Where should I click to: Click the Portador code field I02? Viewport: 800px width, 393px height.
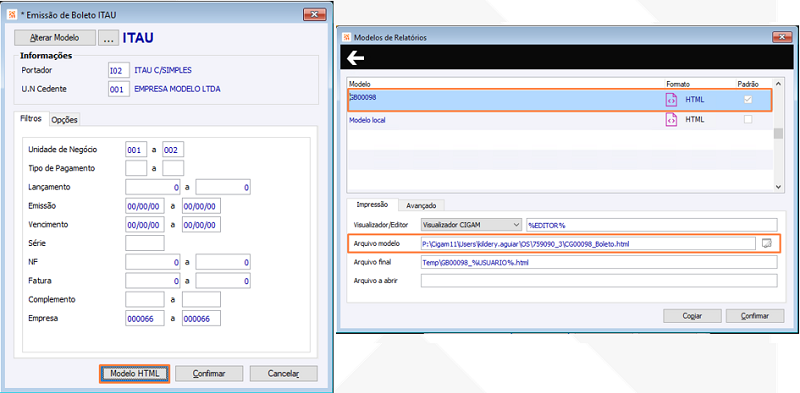click(119, 70)
